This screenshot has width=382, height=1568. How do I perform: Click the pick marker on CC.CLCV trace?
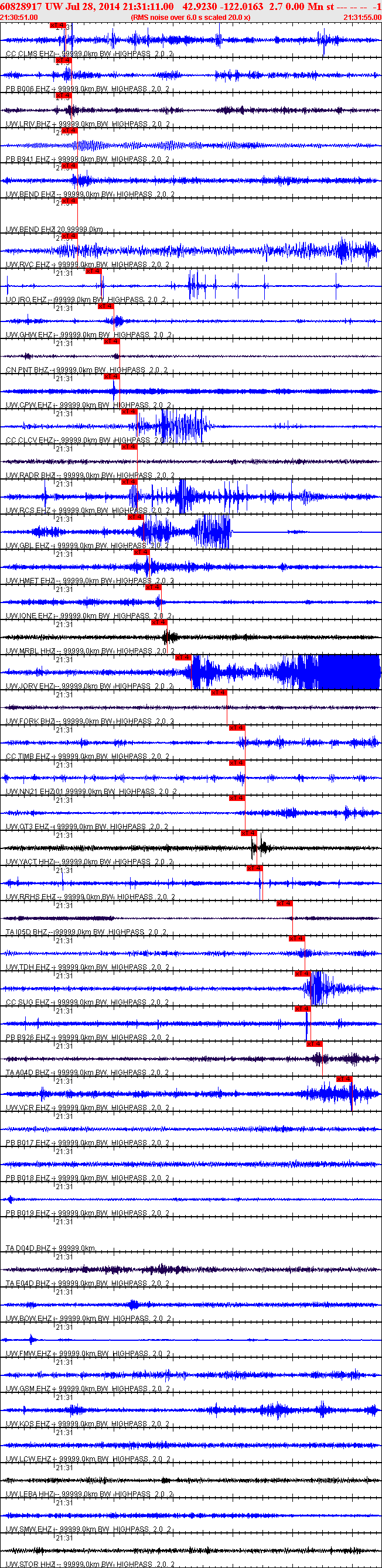tap(129, 412)
